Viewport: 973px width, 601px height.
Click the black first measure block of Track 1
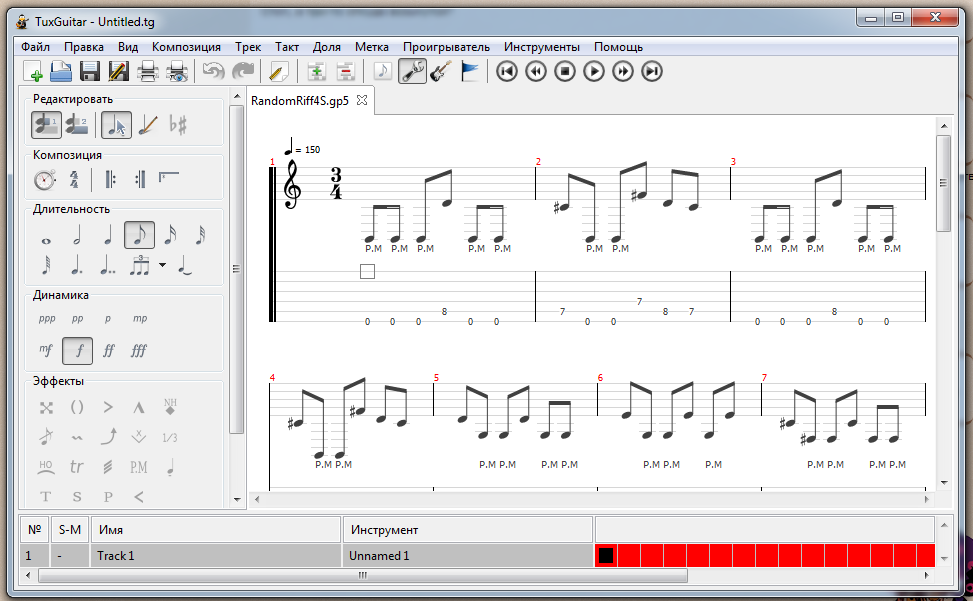(x=605, y=555)
